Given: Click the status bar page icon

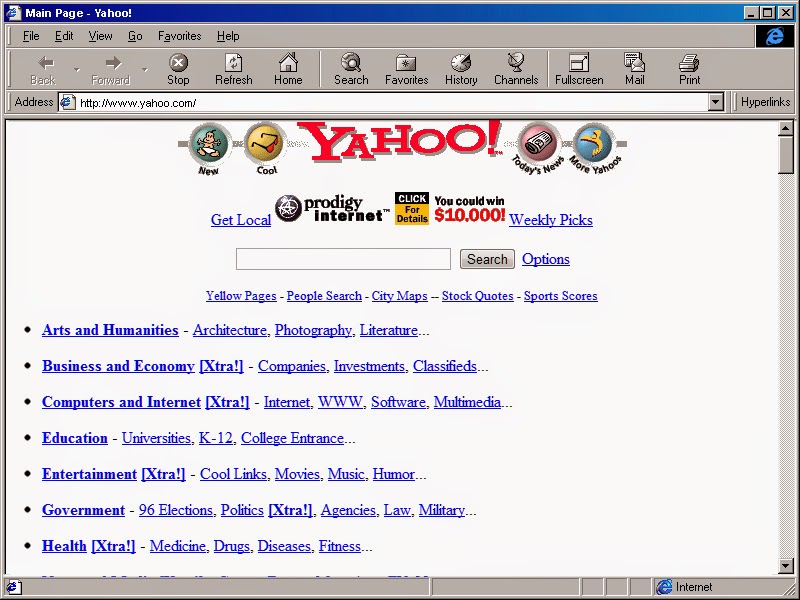Looking at the screenshot, I should [x=12, y=587].
